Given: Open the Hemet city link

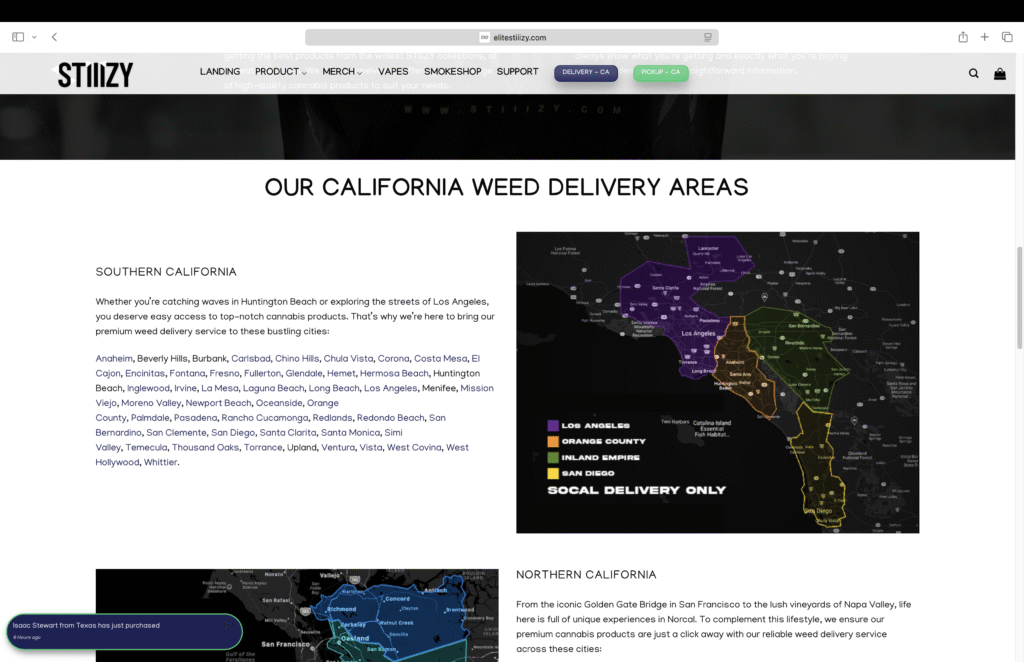Looking at the screenshot, I should tap(342, 373).
